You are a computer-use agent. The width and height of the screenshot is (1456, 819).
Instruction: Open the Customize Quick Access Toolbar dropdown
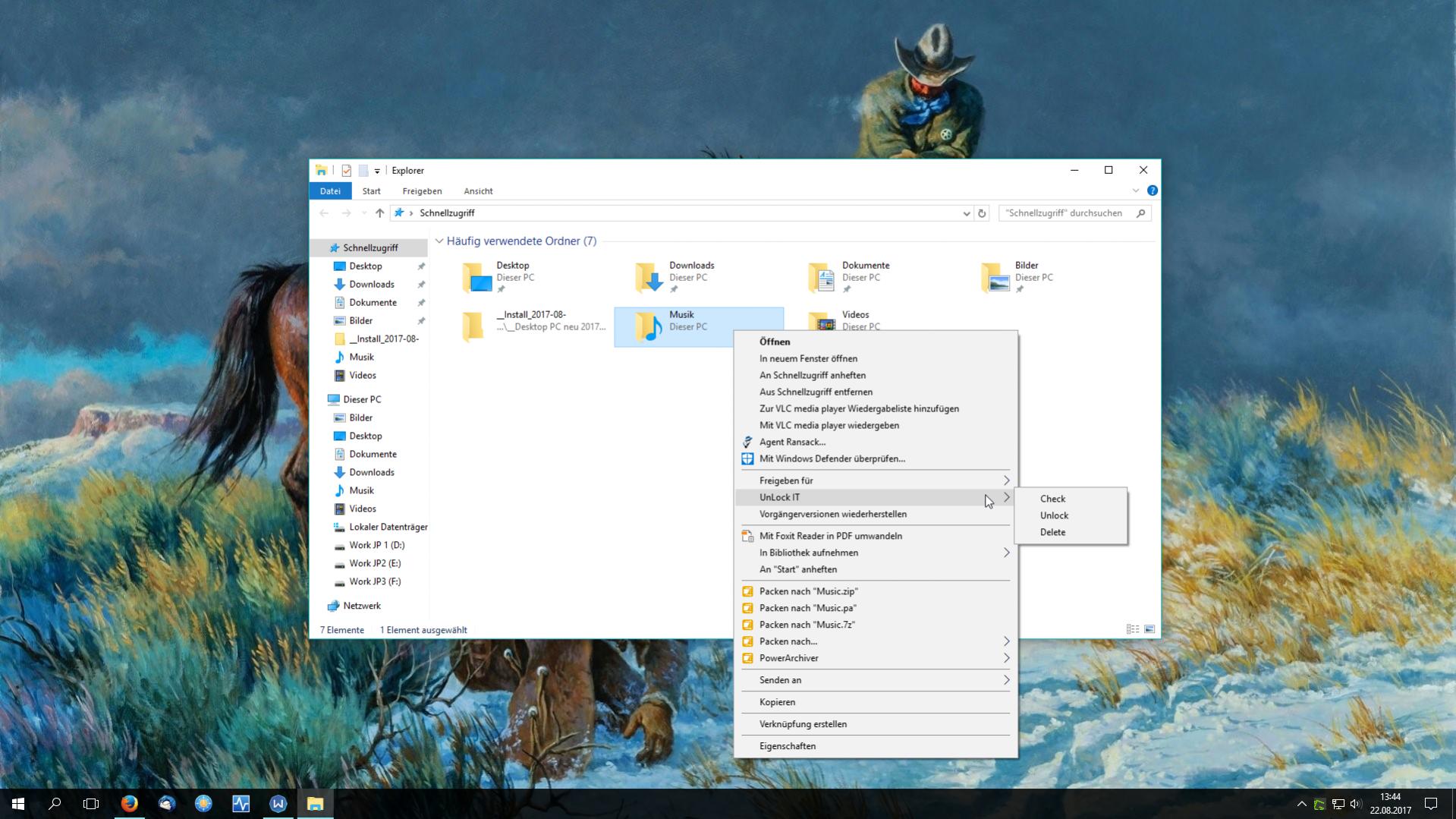pyautogui.click(x=377, y=171)
